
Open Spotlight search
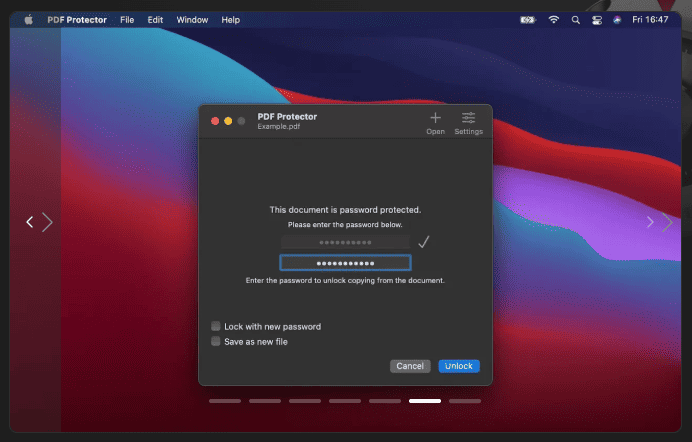pos(575,20)
